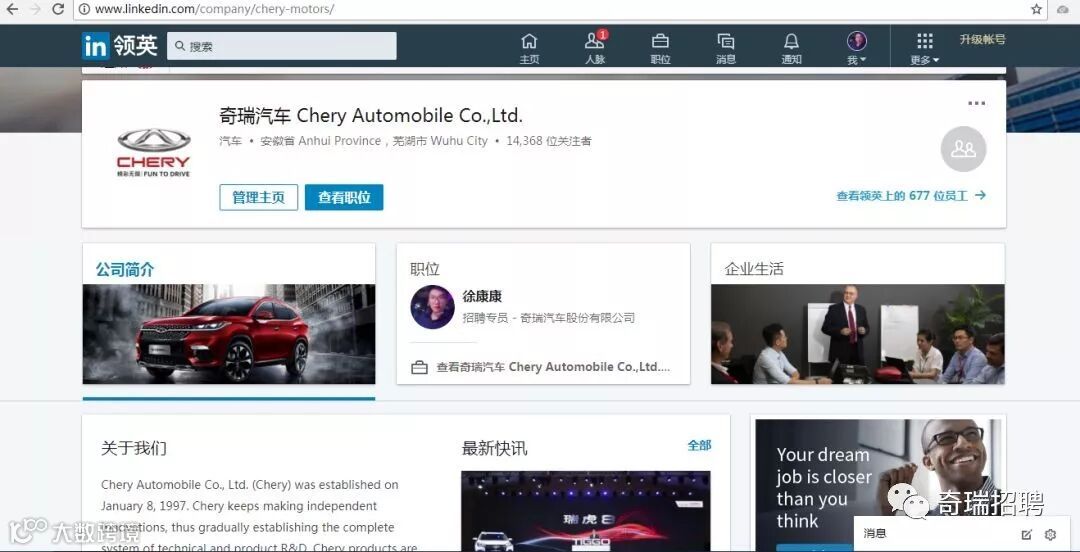
Task: Click the URL in the address bar
Action: coord(214,10)
